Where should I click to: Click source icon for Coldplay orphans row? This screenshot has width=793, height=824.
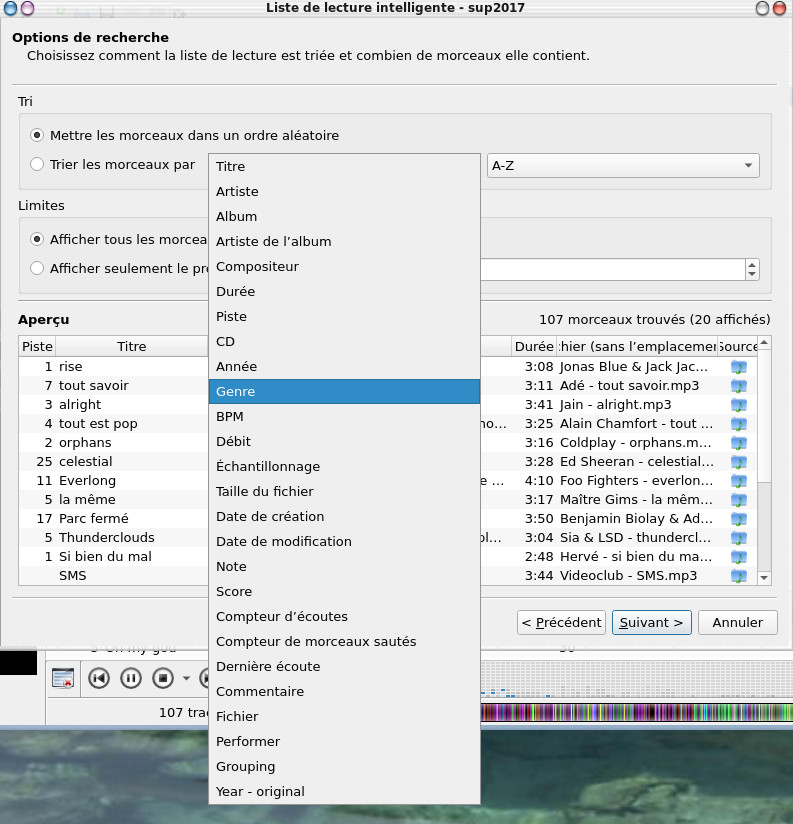click(739, 443)
